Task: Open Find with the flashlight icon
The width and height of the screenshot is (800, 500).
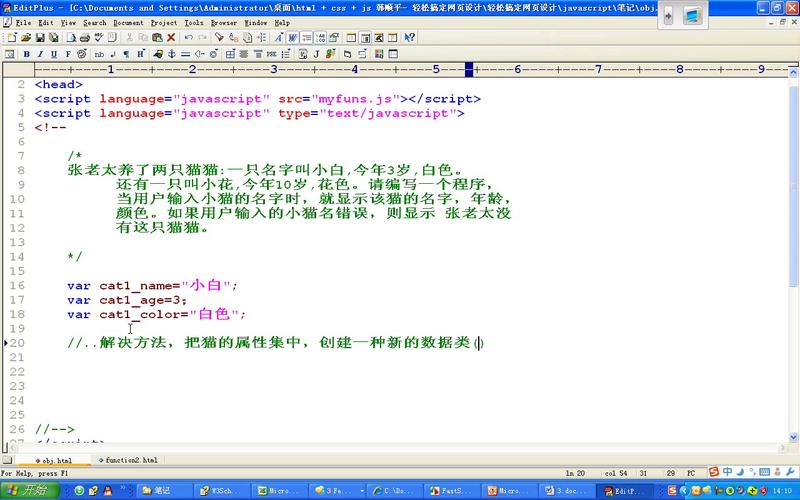Action: (x=219, y=37)
